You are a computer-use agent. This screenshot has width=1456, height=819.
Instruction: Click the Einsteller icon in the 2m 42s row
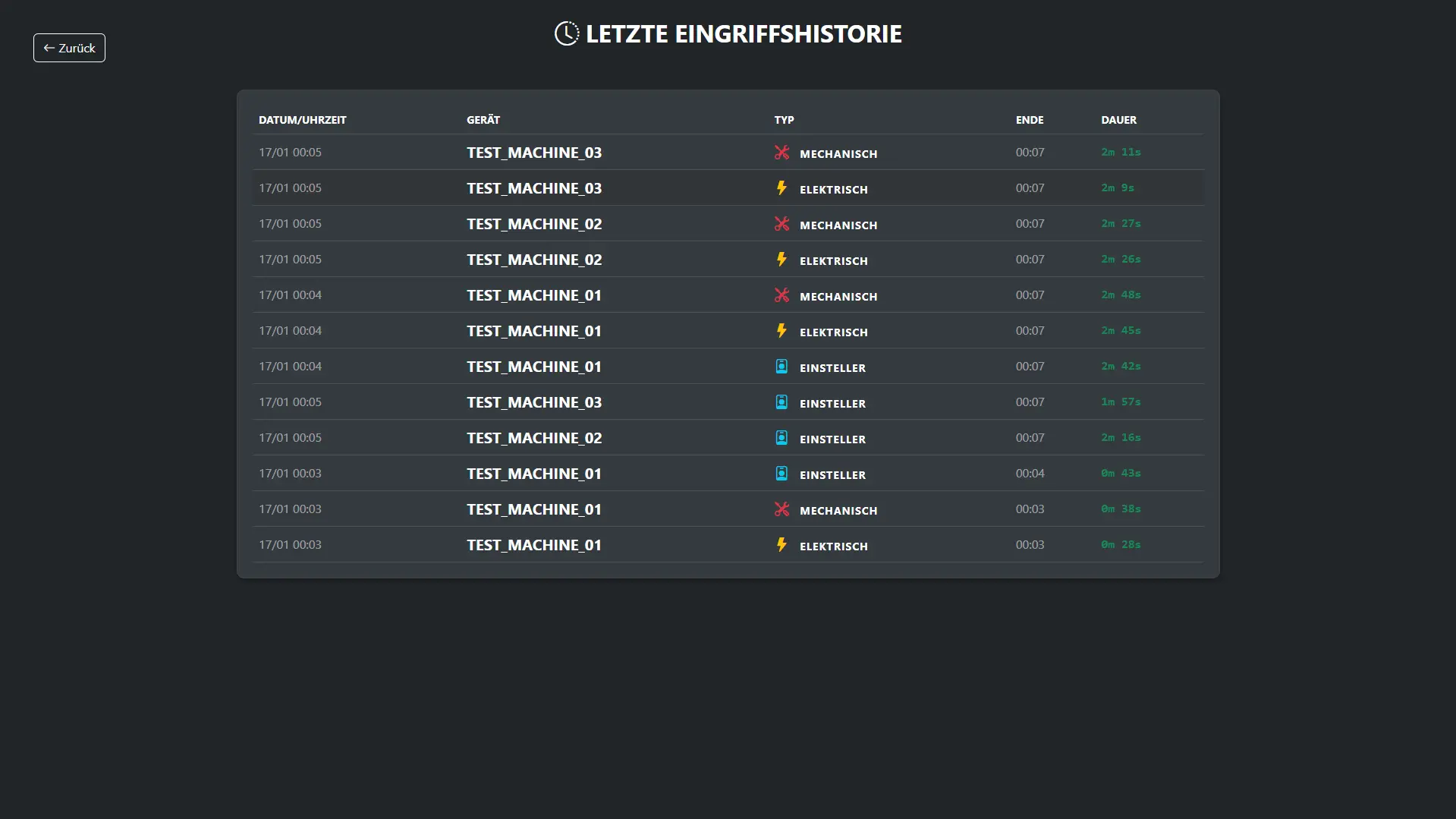pyautogui.click(x=781, y=367)
